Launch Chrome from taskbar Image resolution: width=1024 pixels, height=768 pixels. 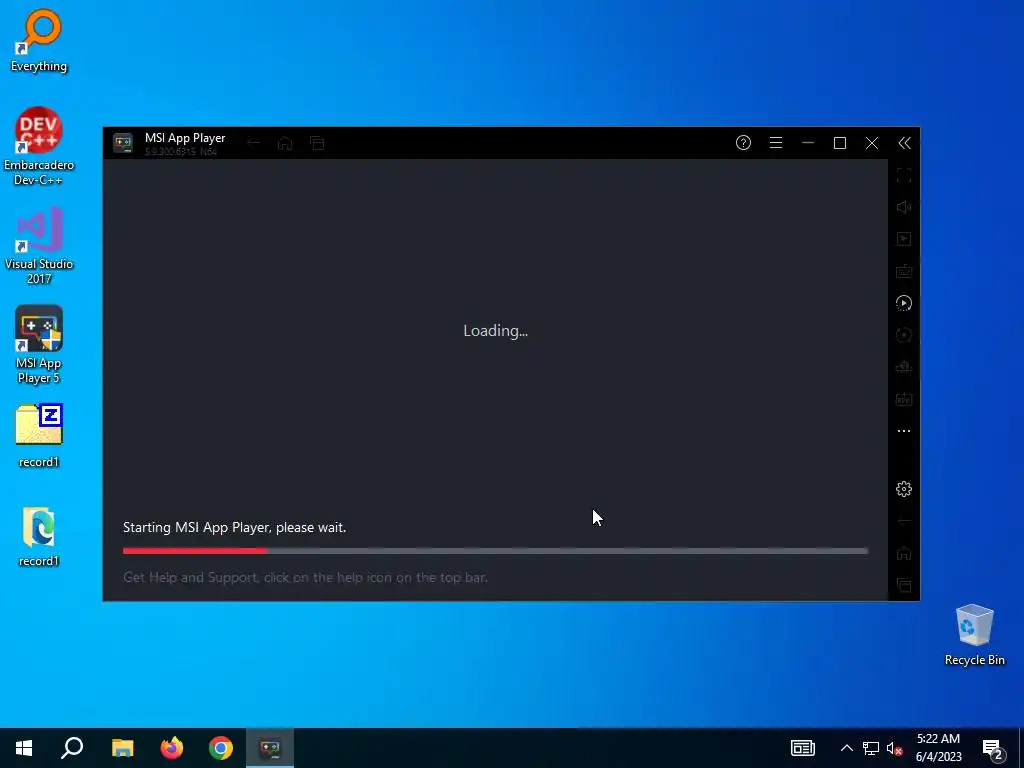(x=221, y=748)
